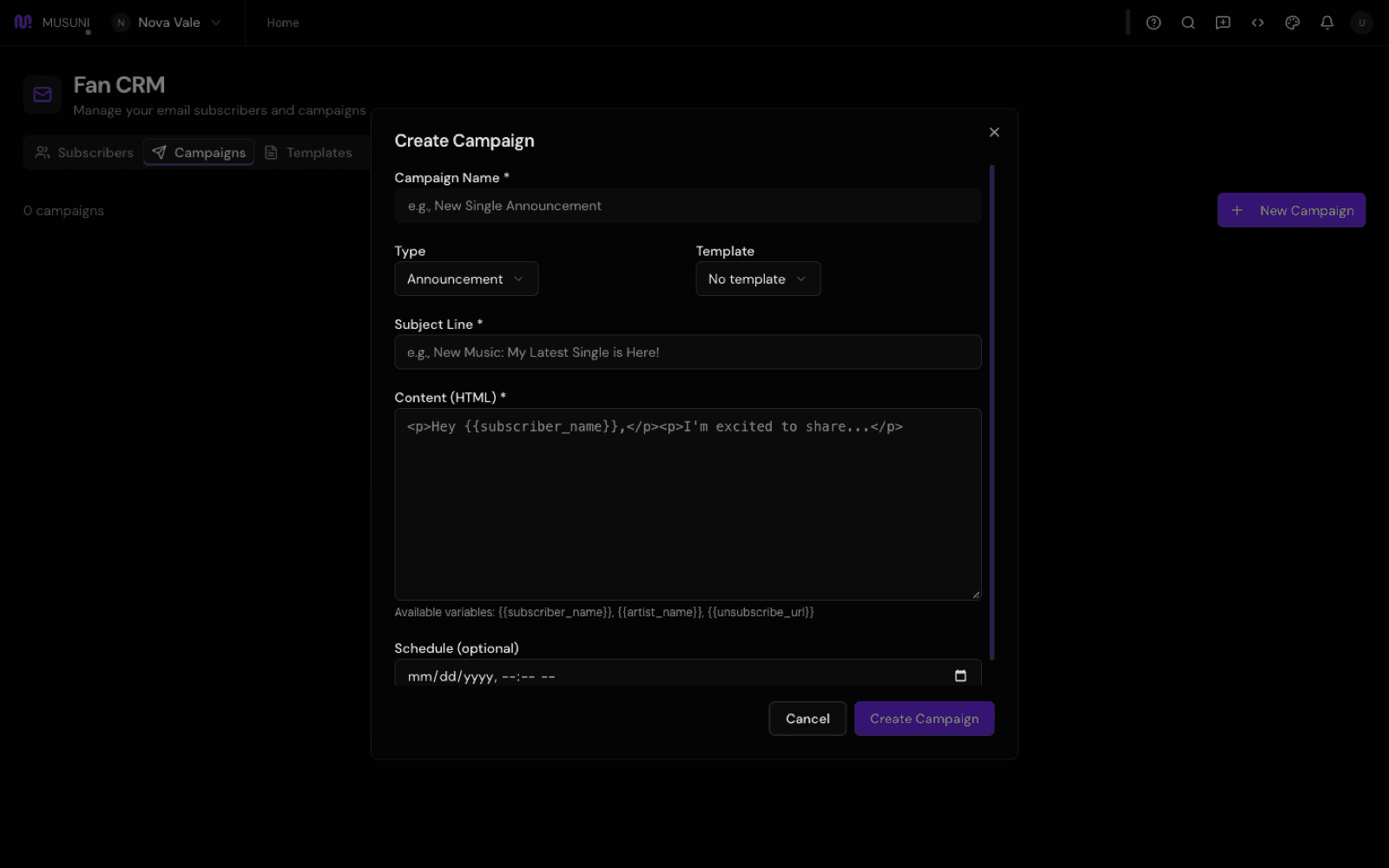Open the search icon in top bar

click(x=1188, y=23)
